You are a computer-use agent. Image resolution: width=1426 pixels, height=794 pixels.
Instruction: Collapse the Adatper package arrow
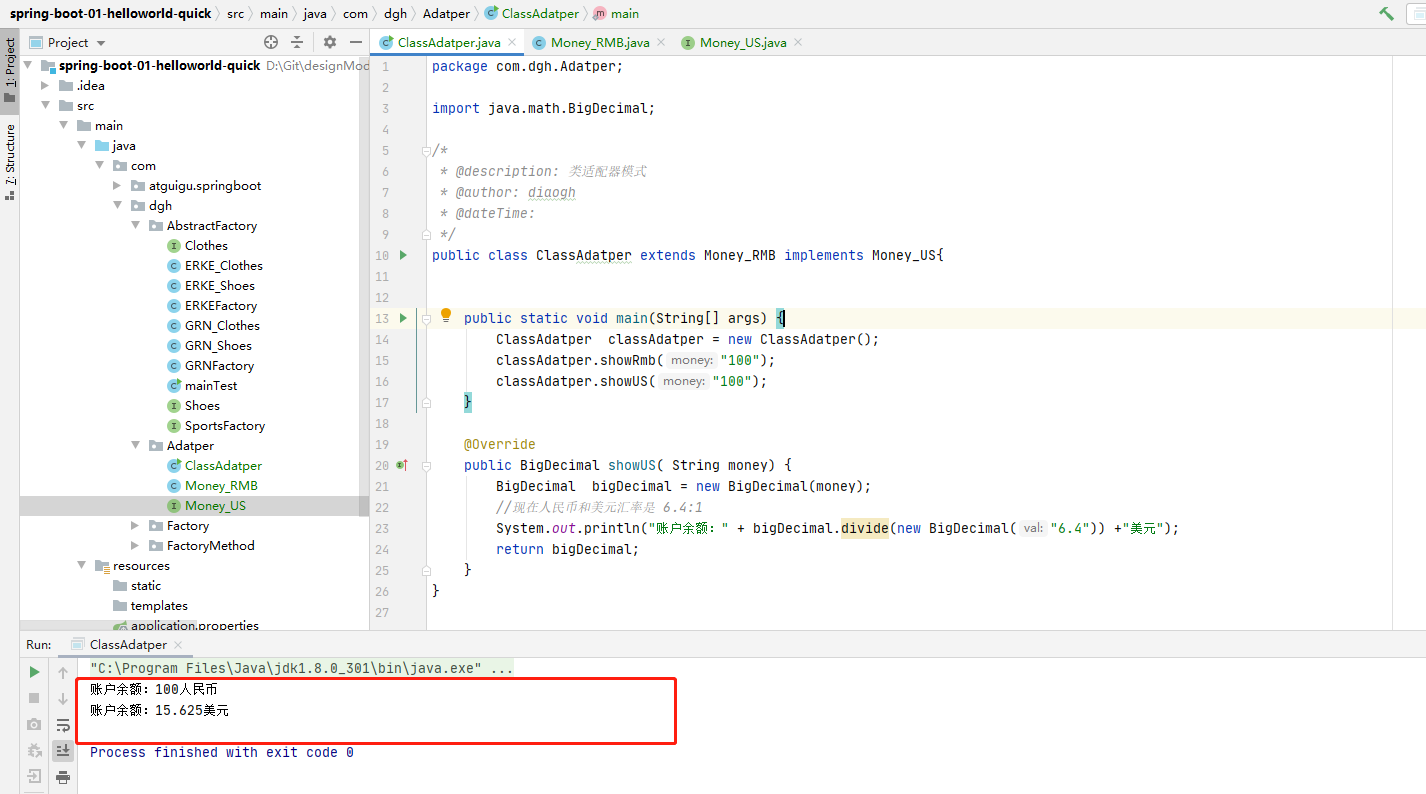135,446
